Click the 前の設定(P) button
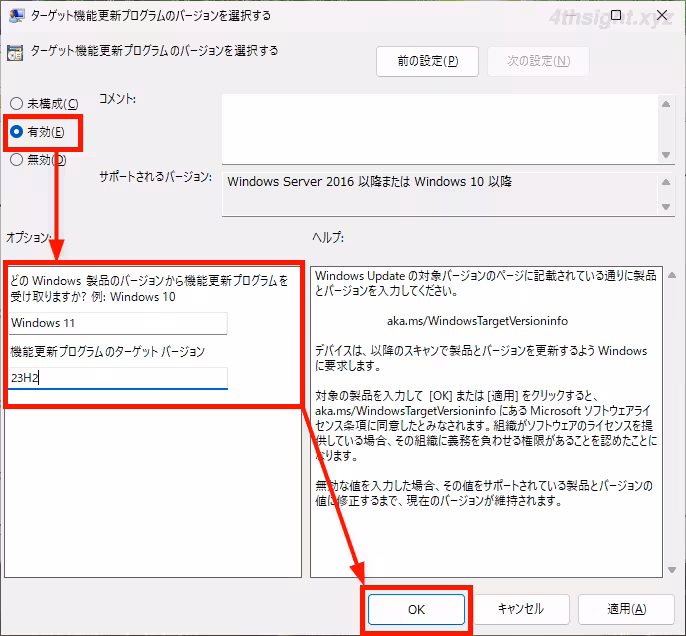The height and width of the screenshot is (636, 686). [x=427, y=61]
